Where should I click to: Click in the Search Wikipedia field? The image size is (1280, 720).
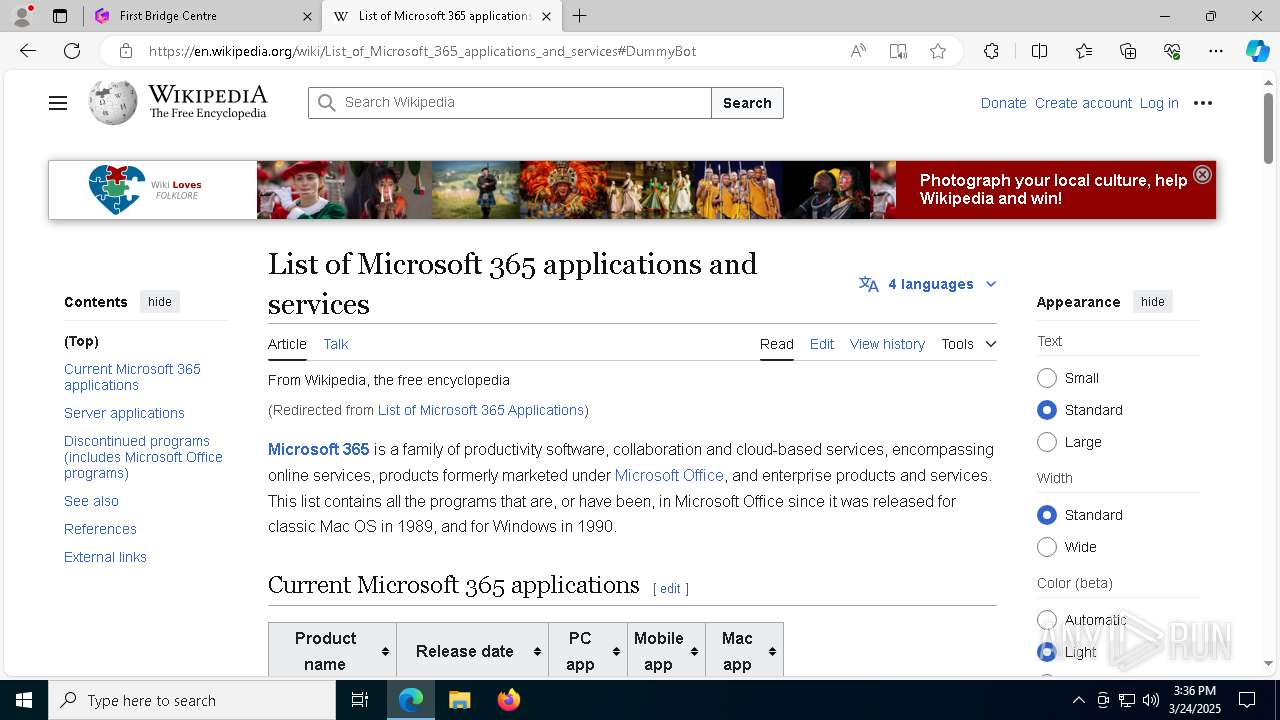510,103
